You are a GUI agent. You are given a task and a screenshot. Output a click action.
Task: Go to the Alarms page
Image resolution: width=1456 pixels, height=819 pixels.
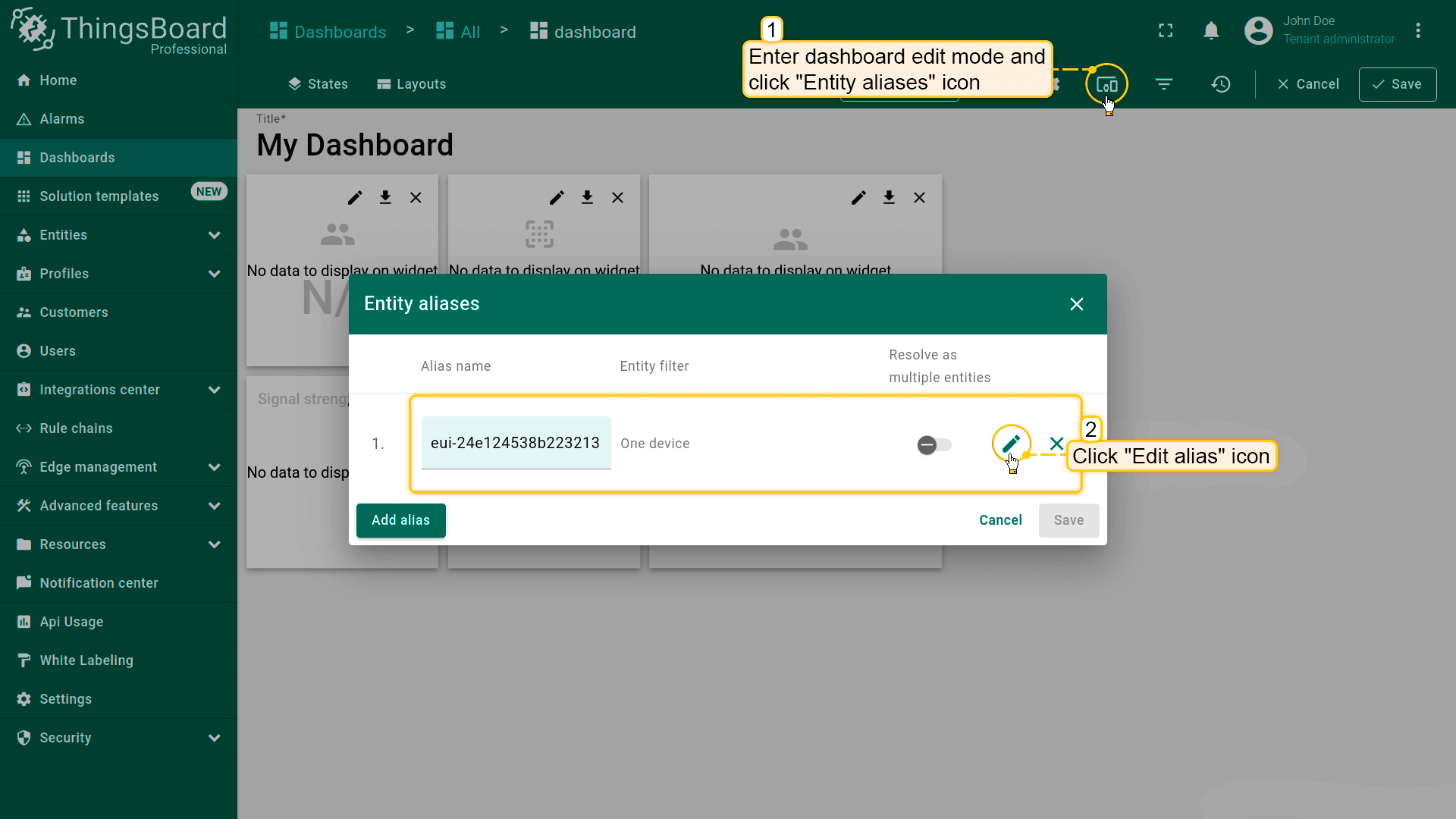[62, 119]
